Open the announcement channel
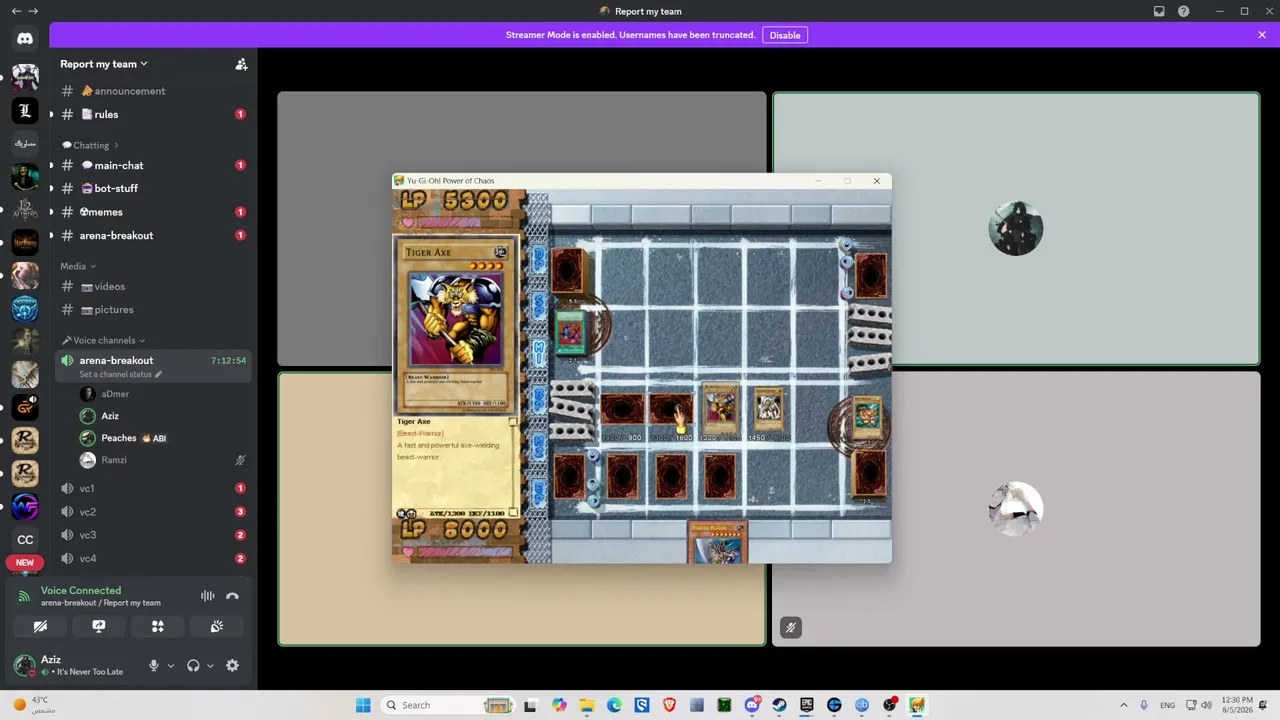This screenshot has width=1280, height=720. click(x=153, y=91)
